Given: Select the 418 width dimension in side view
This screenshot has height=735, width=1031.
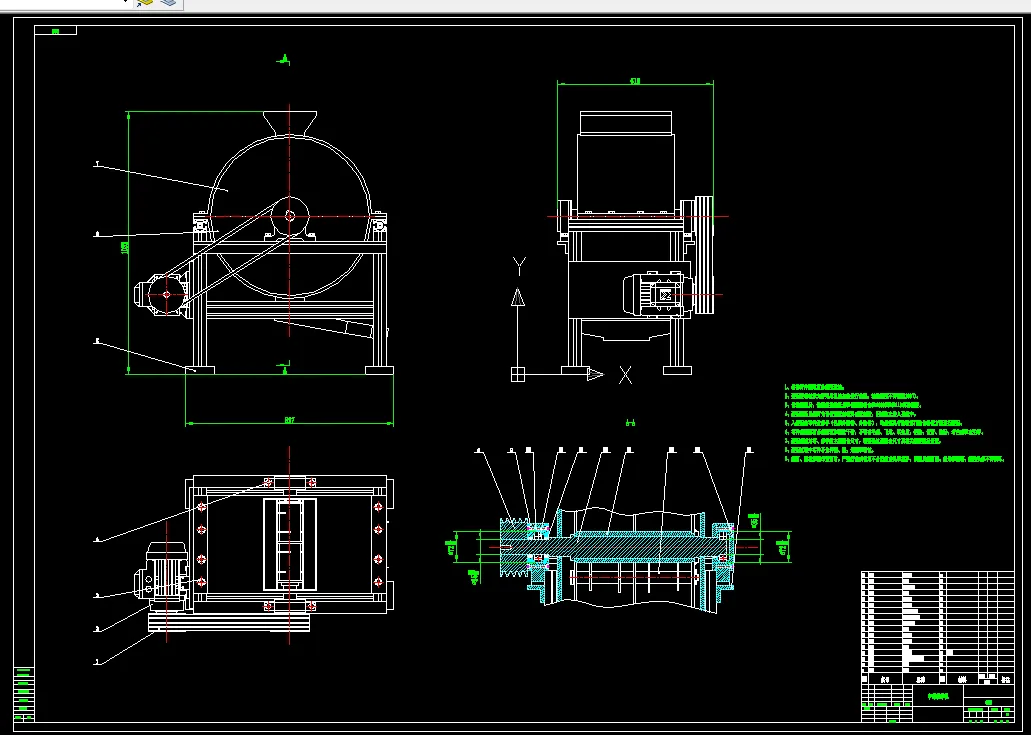Looking at the screenshot, I should click(635, 81).
